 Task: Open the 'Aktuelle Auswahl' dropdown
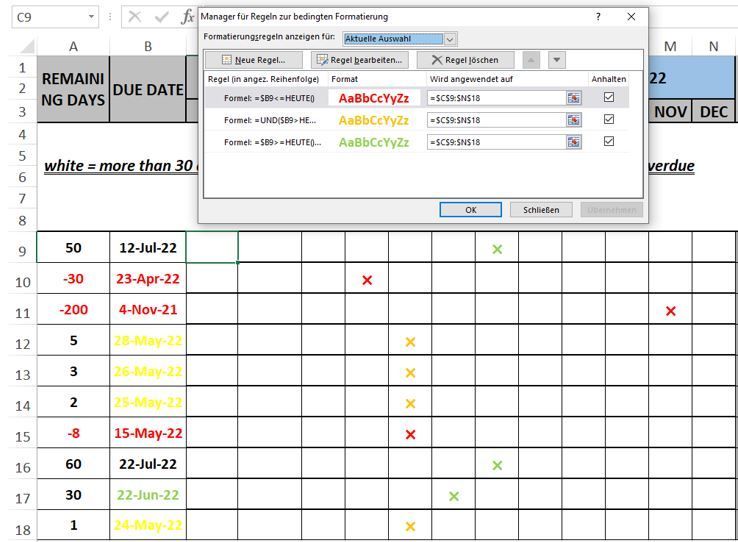click(450, 39)
